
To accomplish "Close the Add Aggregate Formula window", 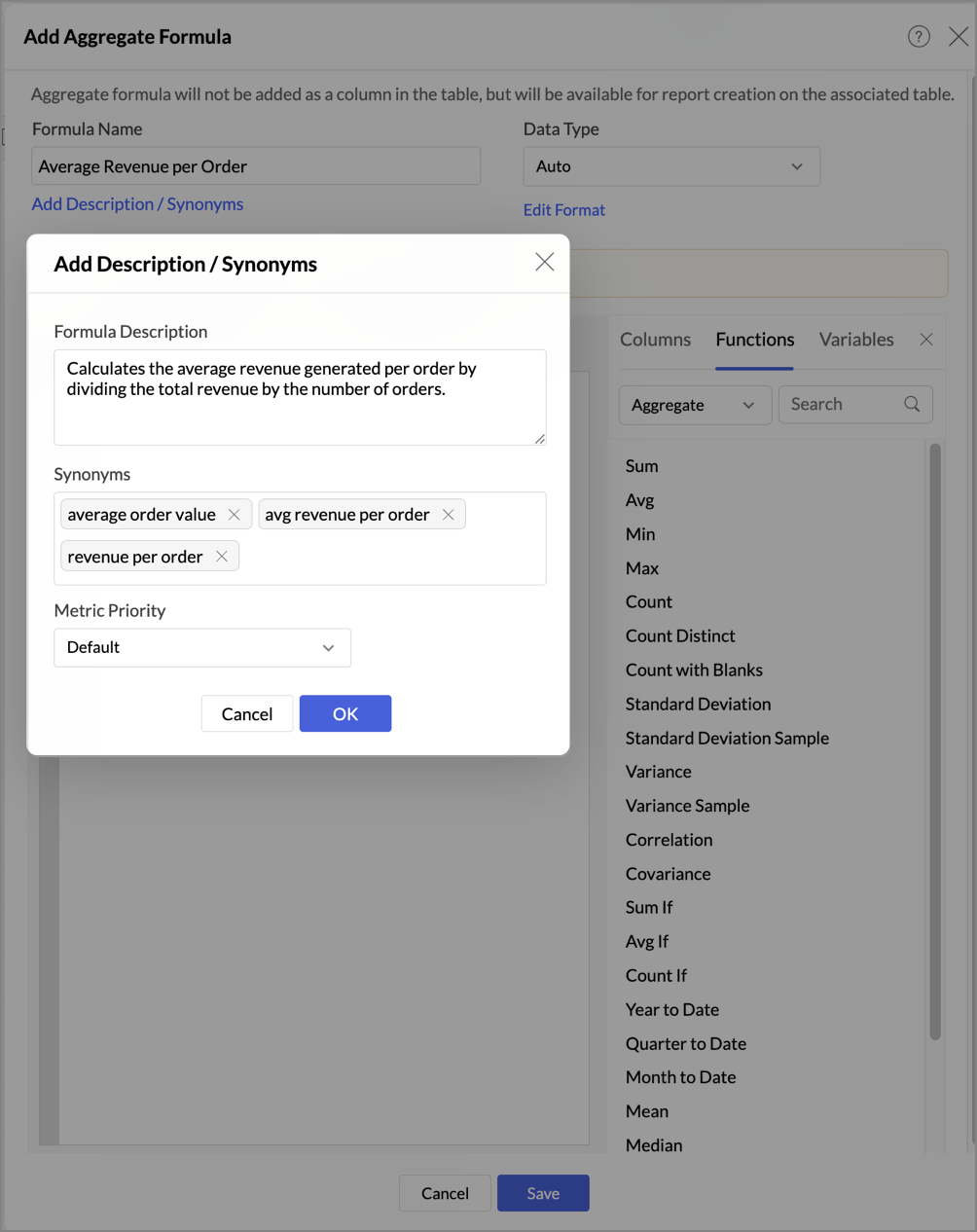I will point(959,37).
